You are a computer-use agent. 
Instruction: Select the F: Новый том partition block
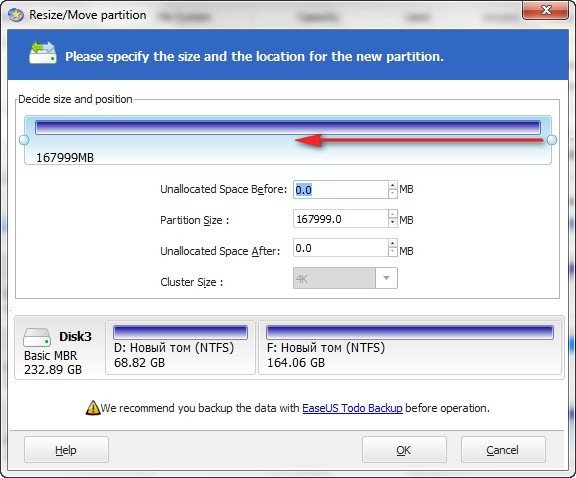(x=410, y=348)
